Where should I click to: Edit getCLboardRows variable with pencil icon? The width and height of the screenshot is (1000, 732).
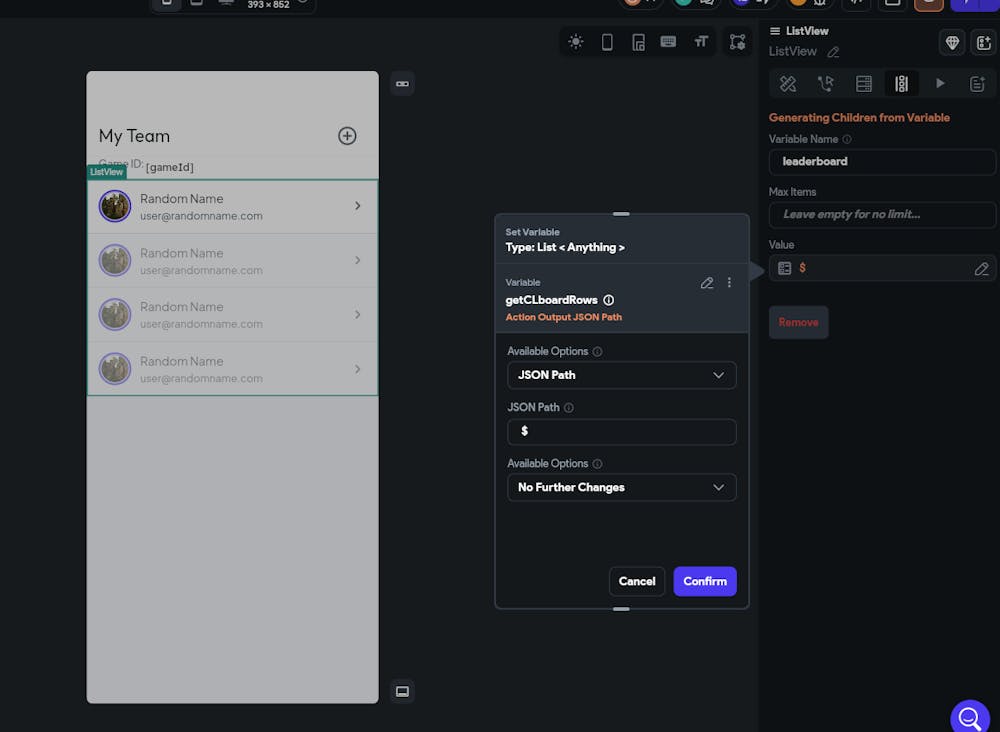pyautogui.click(x=707, y=283)
